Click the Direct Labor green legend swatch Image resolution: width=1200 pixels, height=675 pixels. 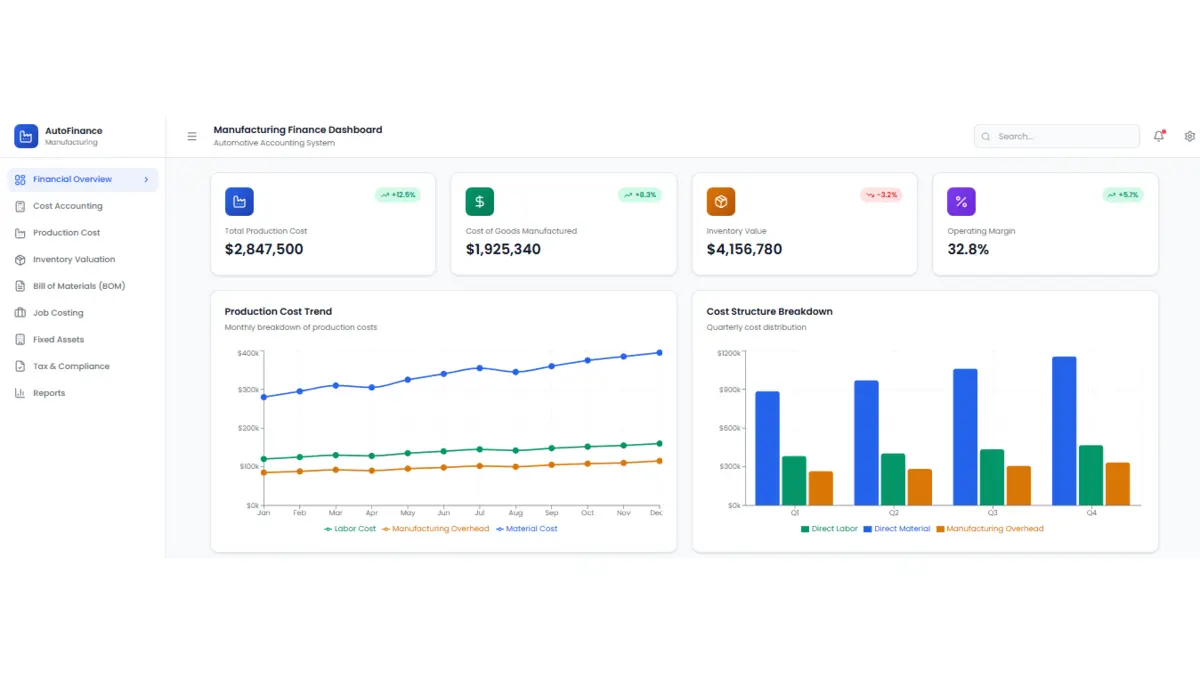click(x=805, y=529)
